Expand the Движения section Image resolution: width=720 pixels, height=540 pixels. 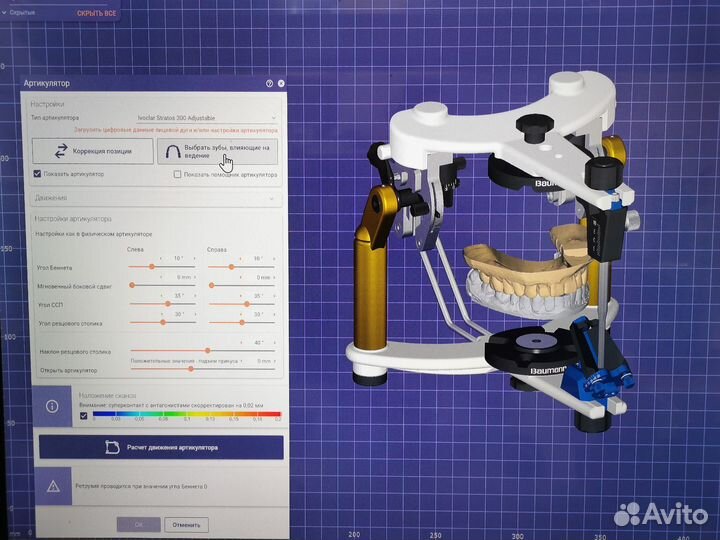[x=155, y=198]
